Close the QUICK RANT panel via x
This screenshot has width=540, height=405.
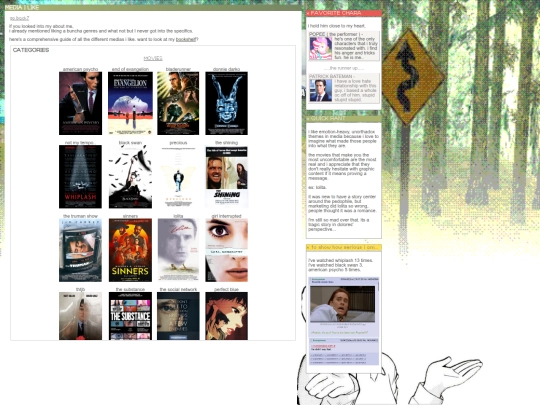coord(308,118)
